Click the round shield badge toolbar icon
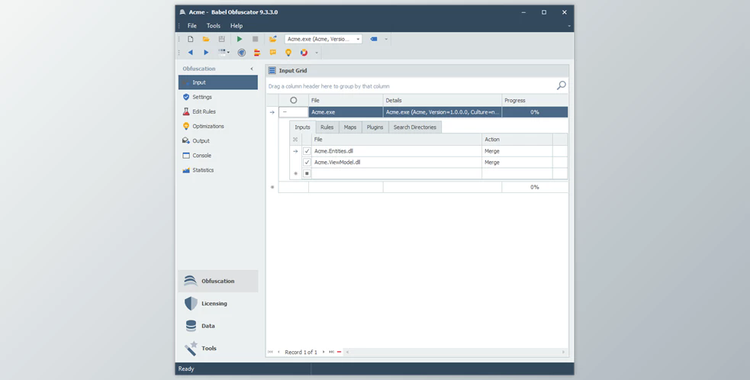This screenshot has width=750, height=380. [x=242, y=53]
